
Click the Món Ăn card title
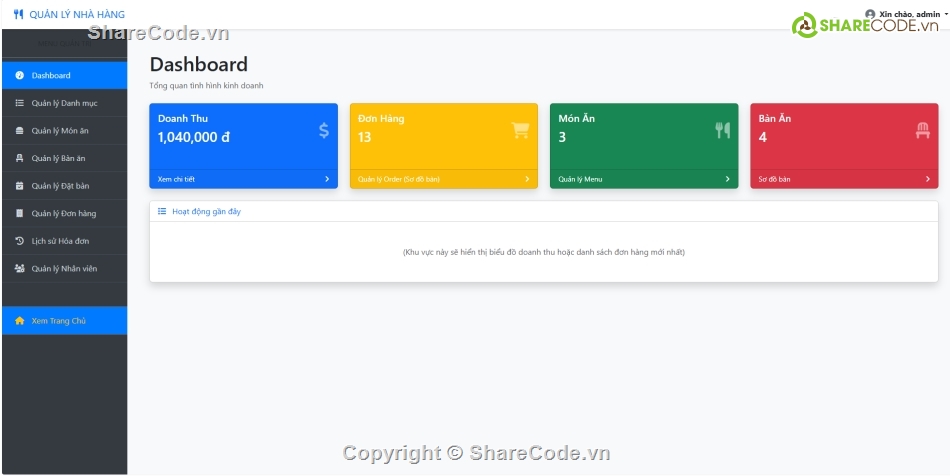(x=577, y=119)
